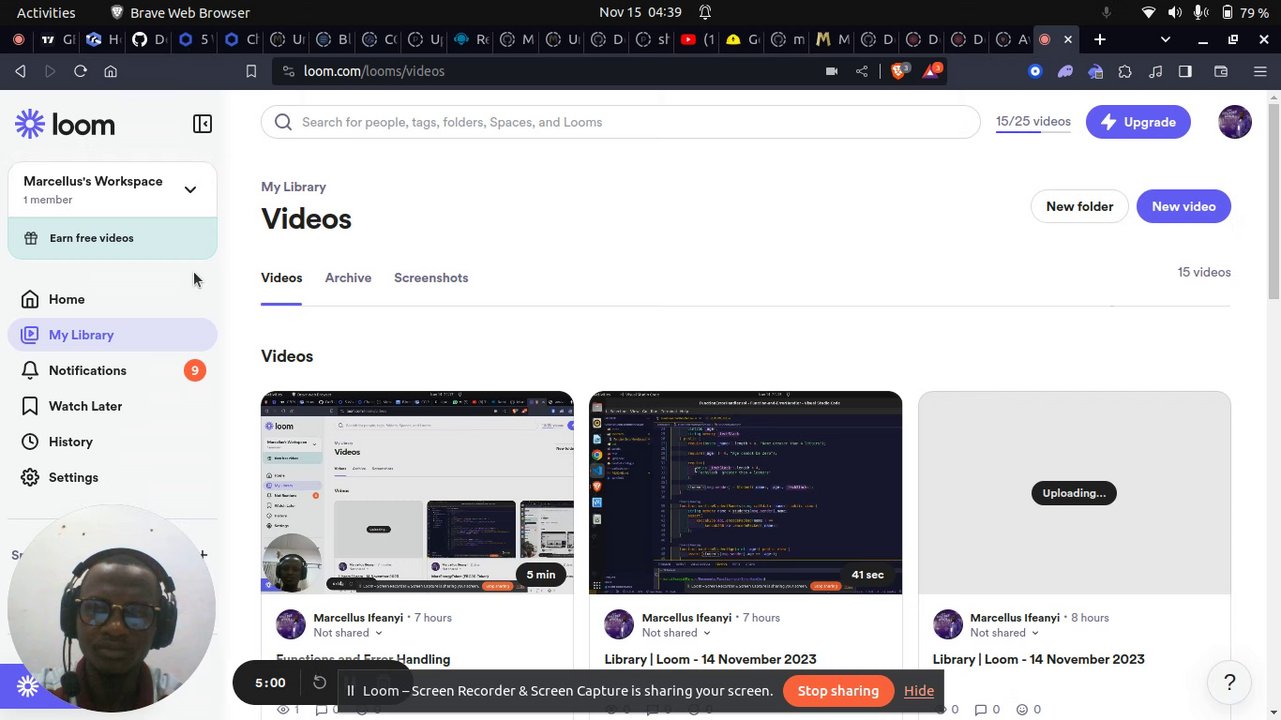Viewport: 1281px width, 720px height.
Task: Click the New video button
Action: click(1184, 206)
